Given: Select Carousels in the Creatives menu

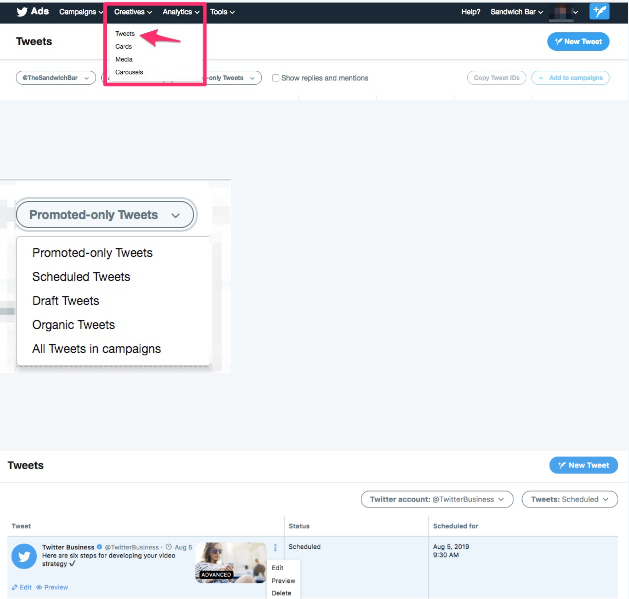Looking at the screenshot, I should (x=129, y=72).
